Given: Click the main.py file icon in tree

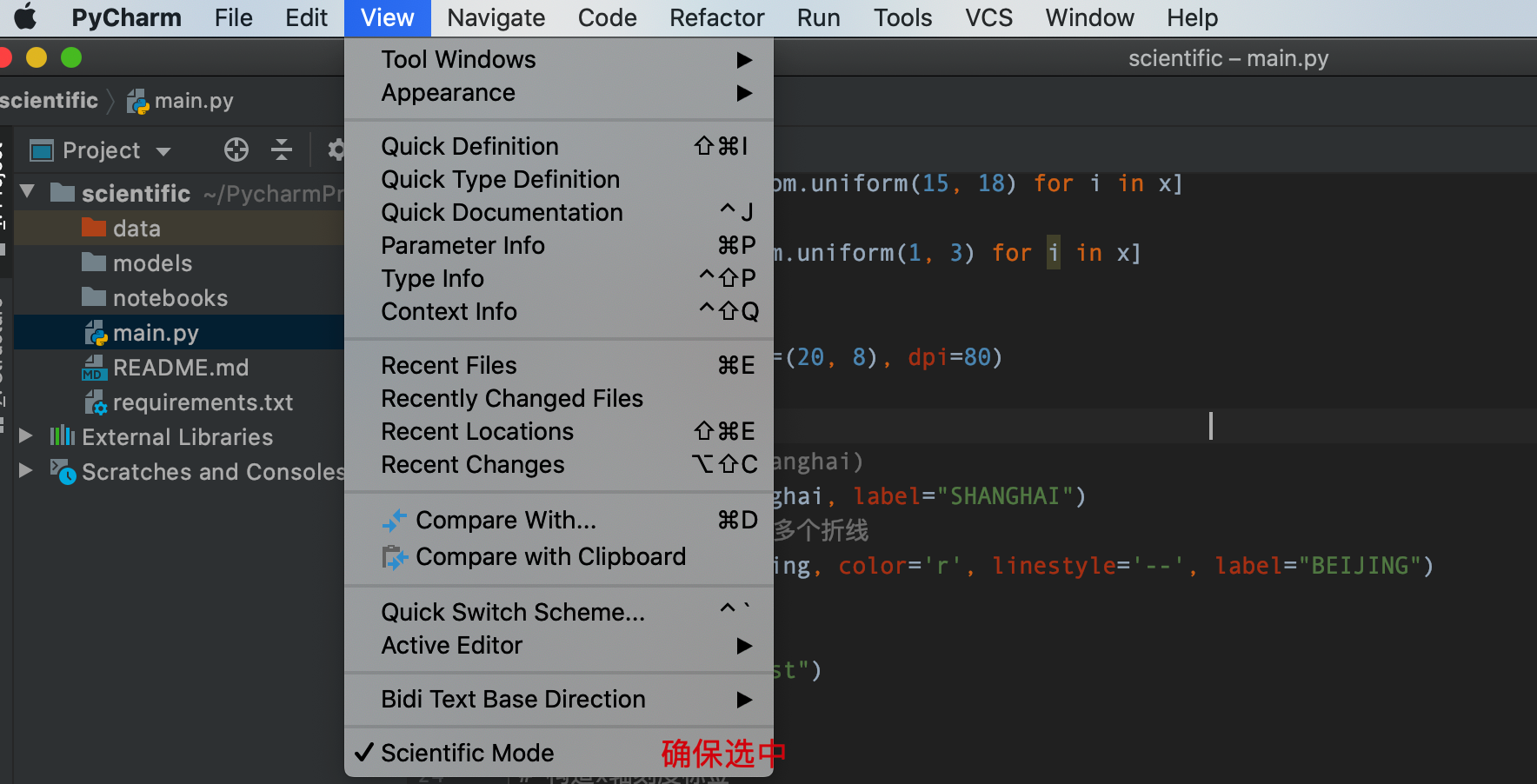Looking at the screenshot, I should pos(96,333).
